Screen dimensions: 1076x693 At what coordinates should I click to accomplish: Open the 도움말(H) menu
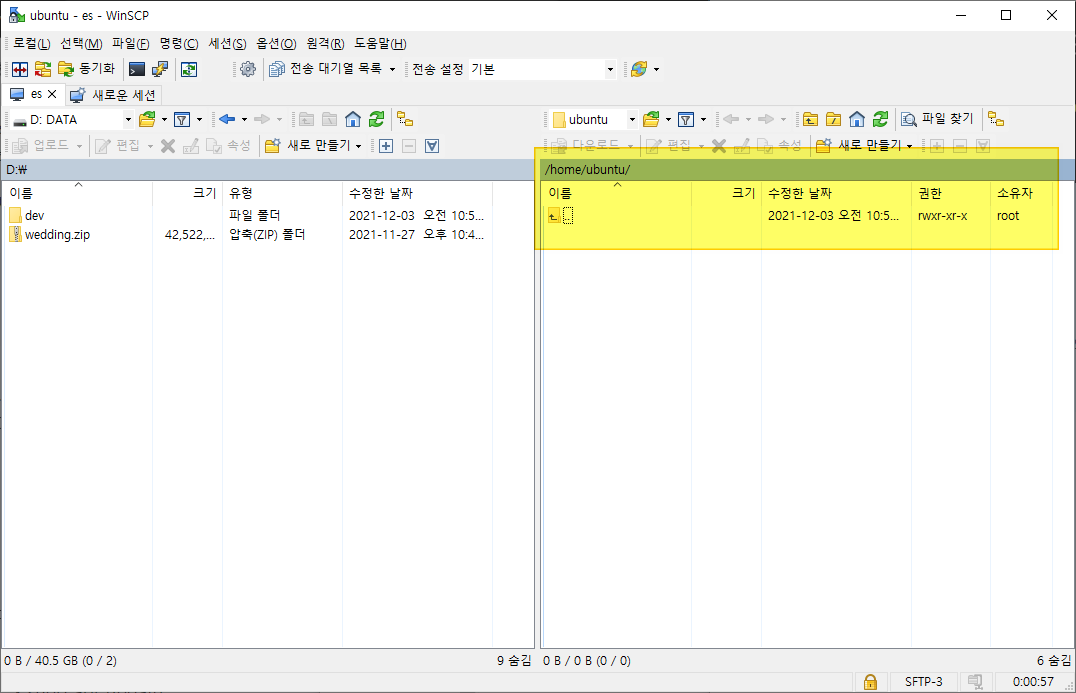(380, 43)
